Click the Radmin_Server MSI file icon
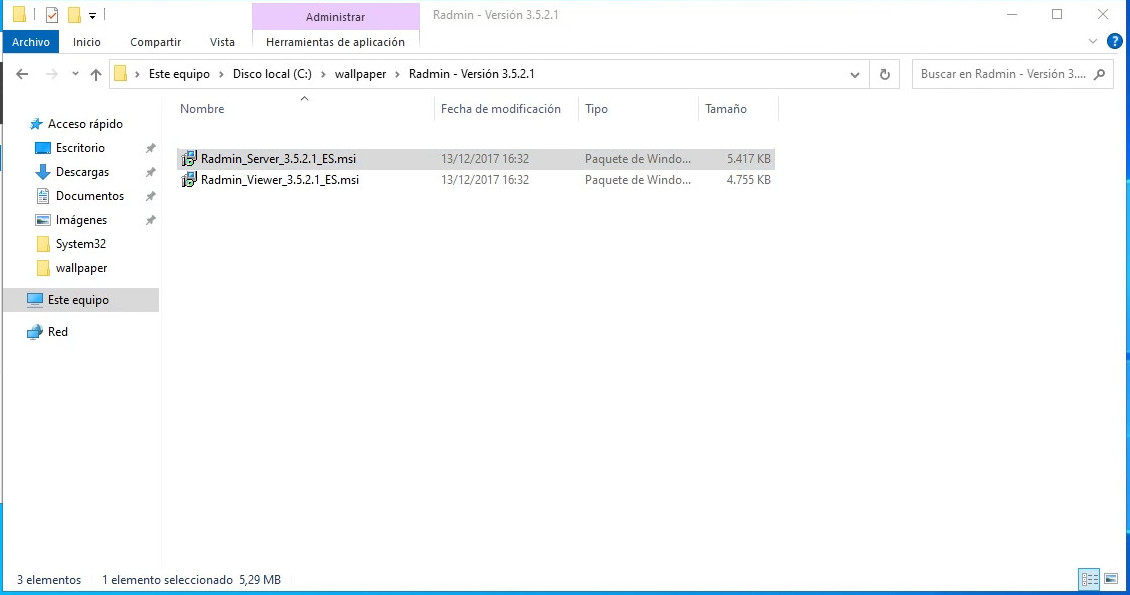The image size is (1130, 595). click(x=189, y=158)
